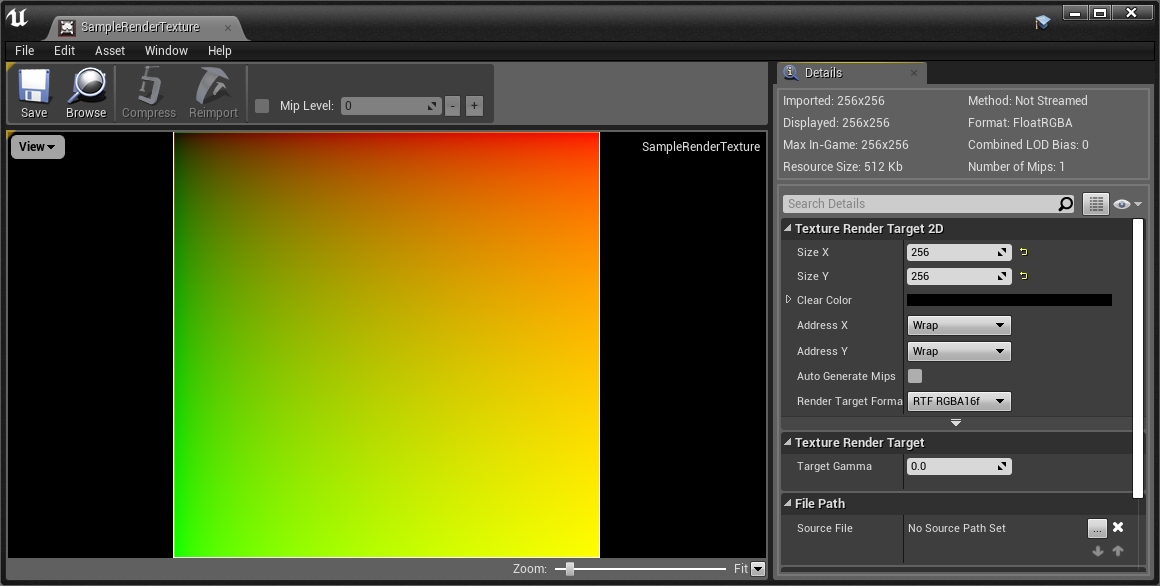Screen dimensions: 1160x586
Task: Click the 'Max In-Game: 256x256' text
Action: point(846,144)
